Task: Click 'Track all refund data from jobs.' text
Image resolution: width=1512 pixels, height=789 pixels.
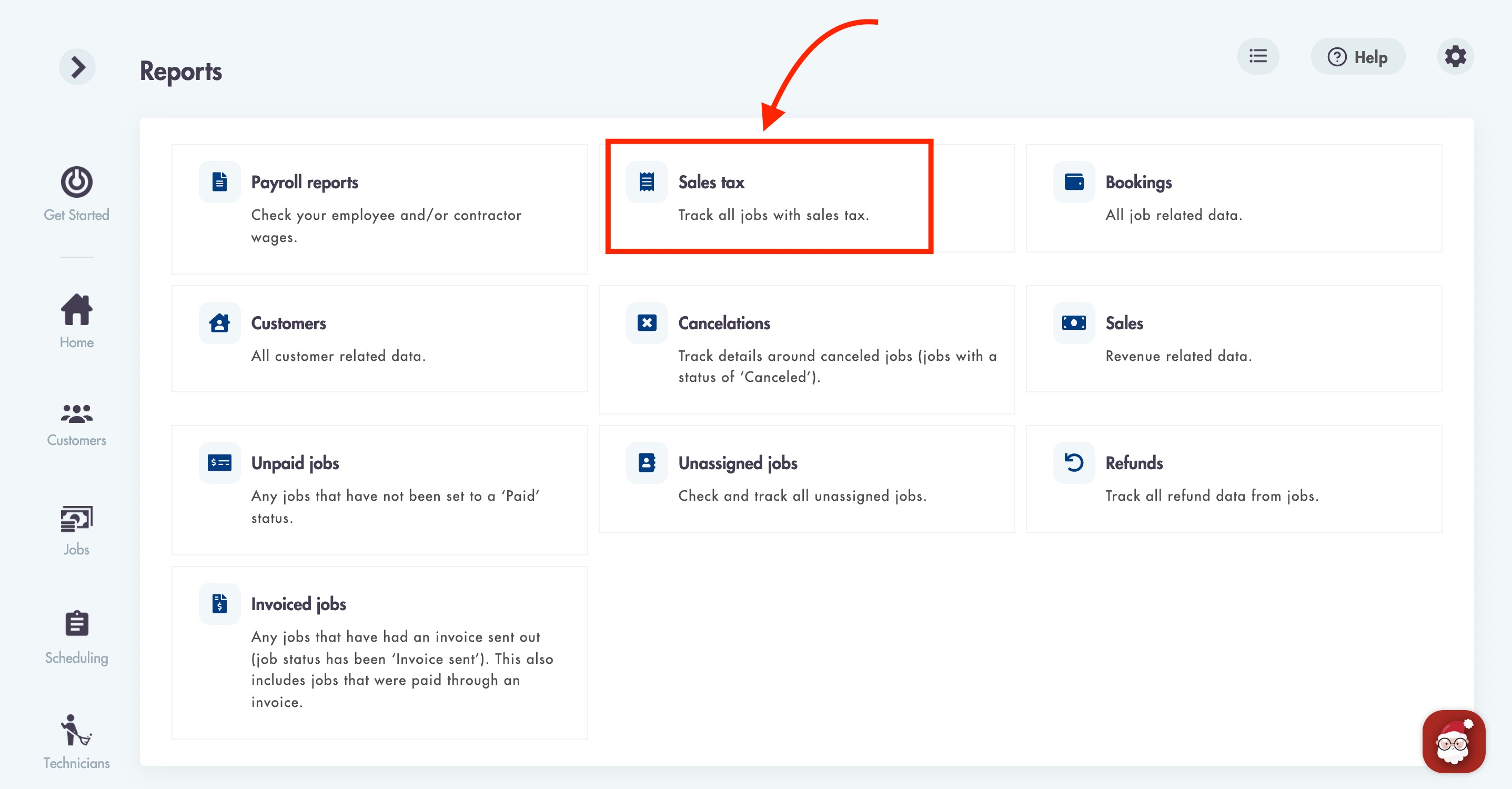Action: [x=1212, y=496]
